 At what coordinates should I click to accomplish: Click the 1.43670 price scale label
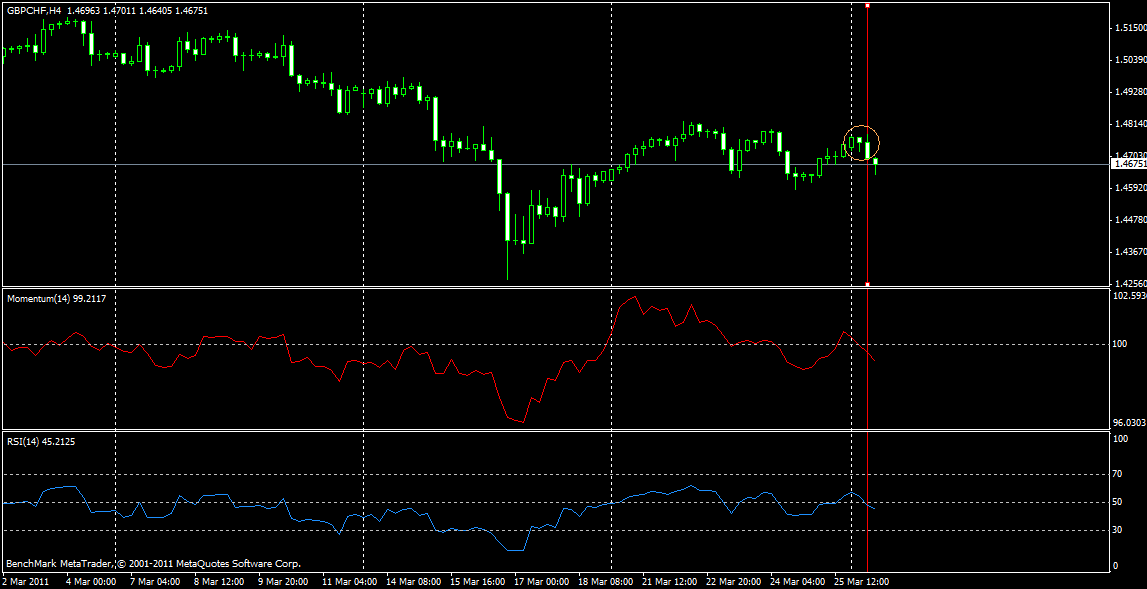pos(1132,252)
